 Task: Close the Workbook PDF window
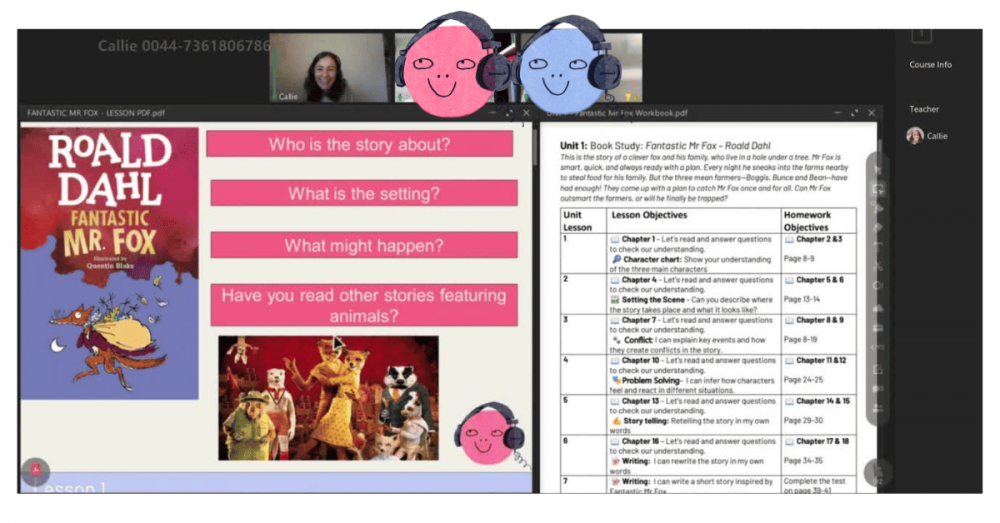871,113
